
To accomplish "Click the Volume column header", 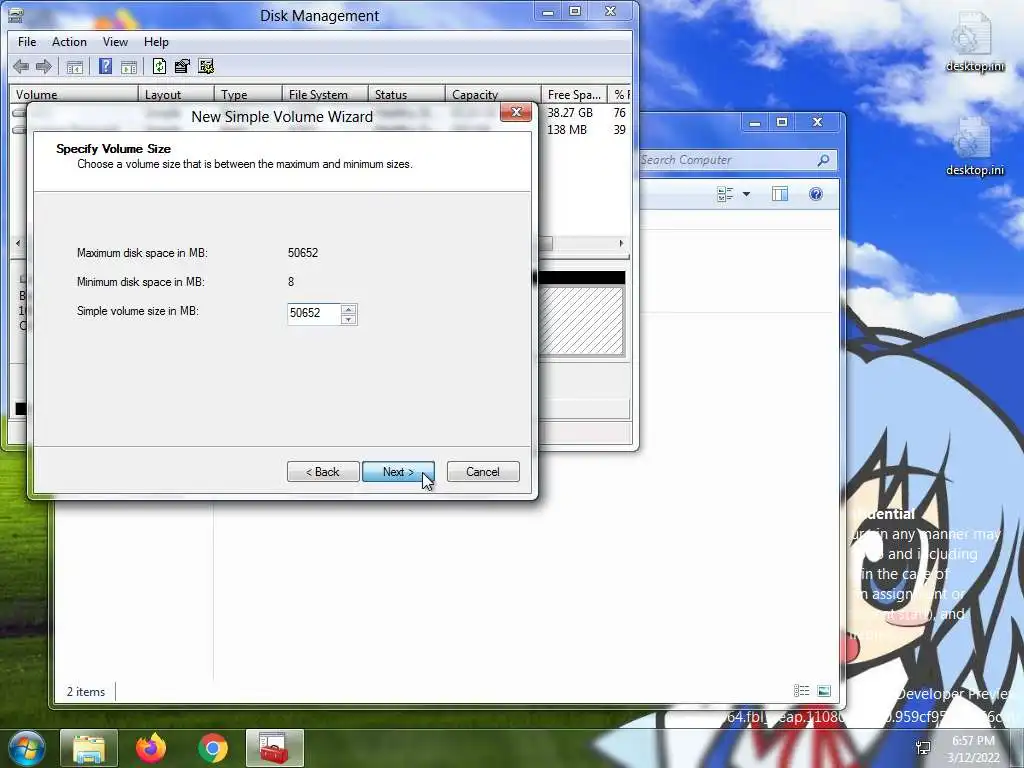I will coord(73,94).
